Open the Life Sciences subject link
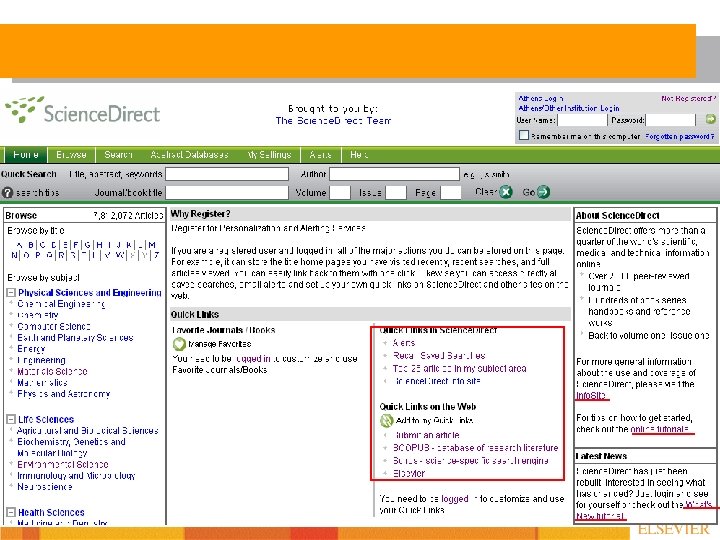Image resolution: width=720 pixels, height=540 pixels. coord(46,419)
